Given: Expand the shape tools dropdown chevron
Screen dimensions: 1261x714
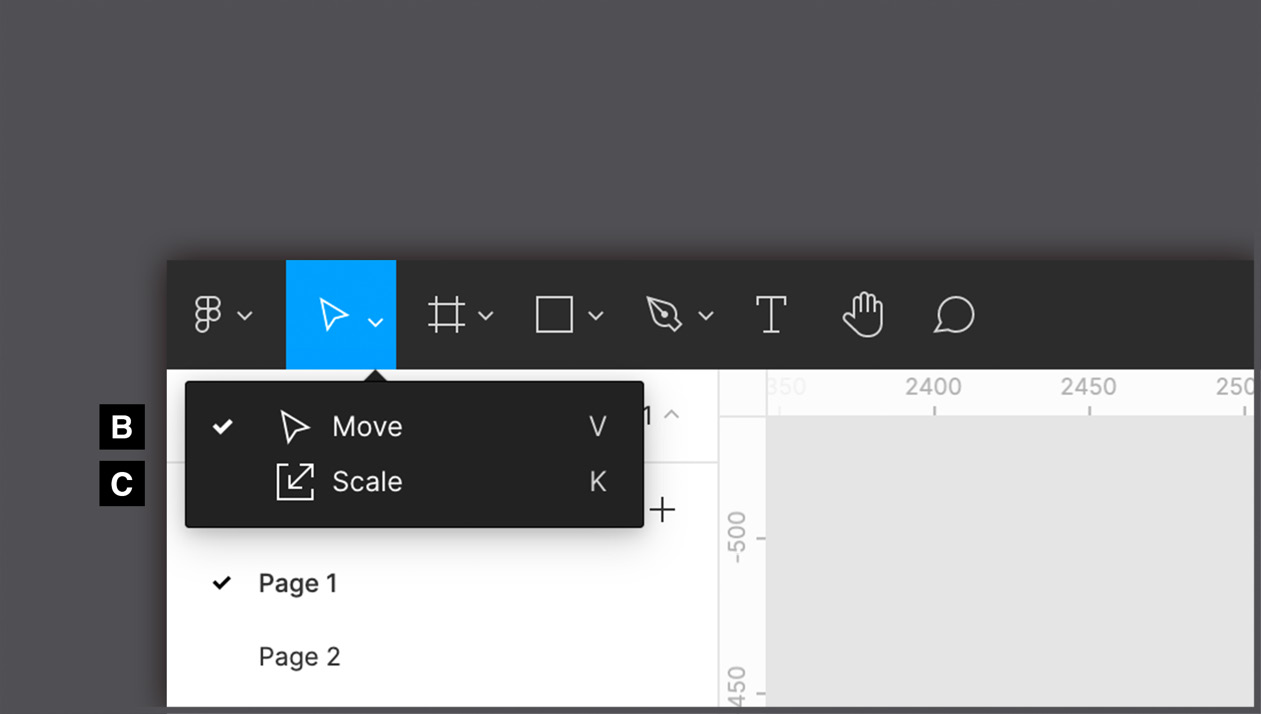Looking at the screenshot, I should coord(596,316).
